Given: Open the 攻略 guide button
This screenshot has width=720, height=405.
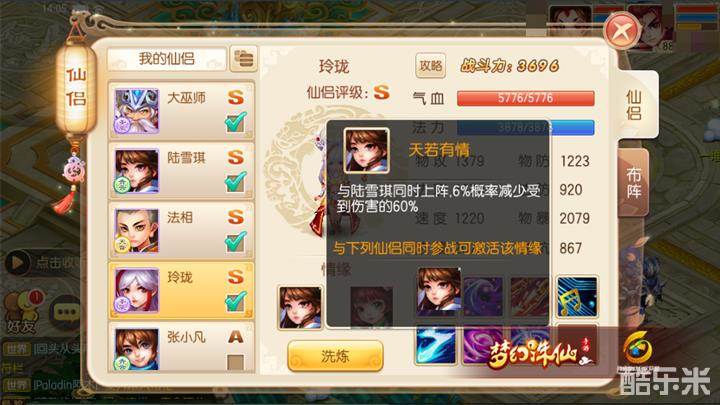Looking at the screenshot, I should pos(431,66).
